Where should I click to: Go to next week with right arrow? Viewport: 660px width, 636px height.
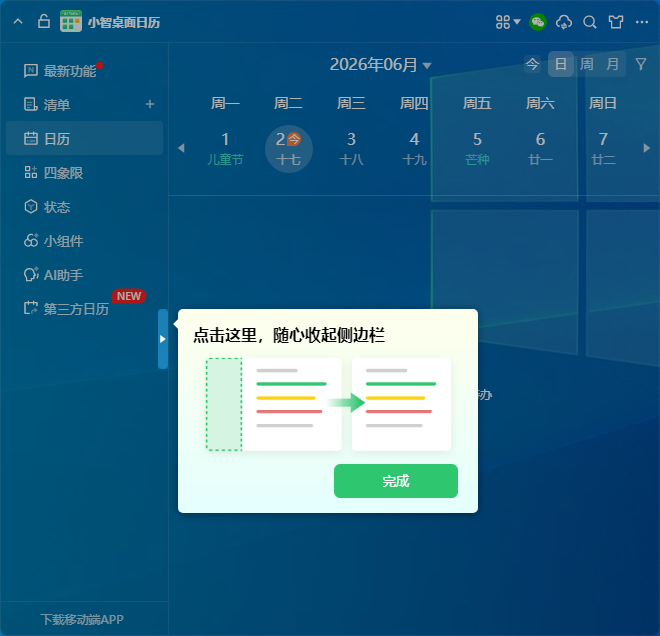tap(647, 148)
